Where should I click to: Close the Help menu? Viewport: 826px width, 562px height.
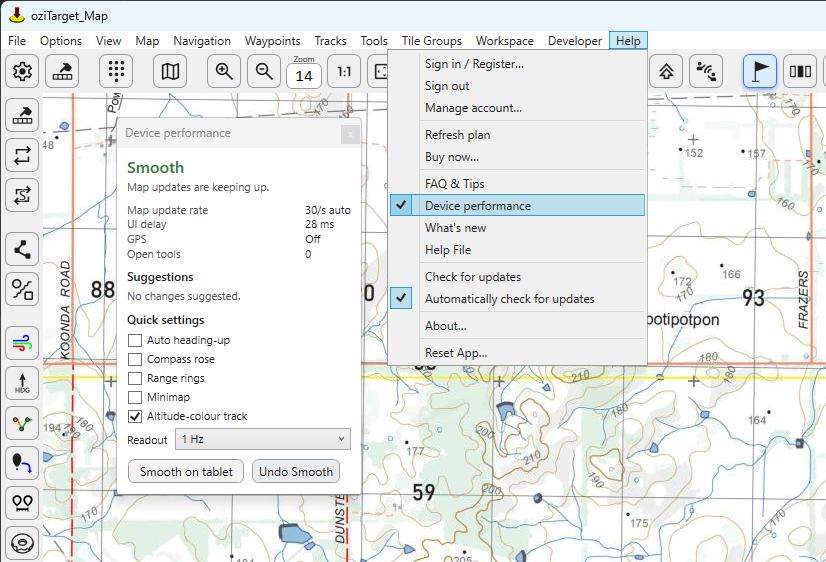pyautogui.click(x=628, y=41)
